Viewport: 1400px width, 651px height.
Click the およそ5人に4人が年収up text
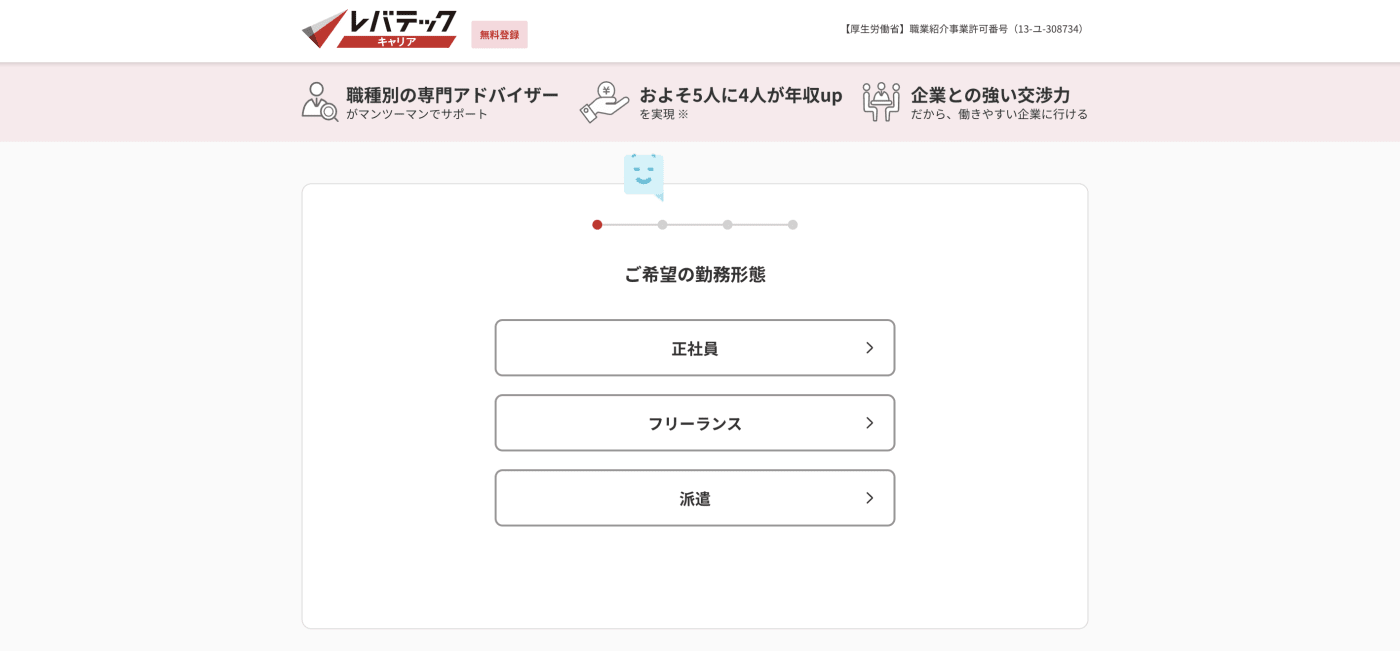pos(740,95)
